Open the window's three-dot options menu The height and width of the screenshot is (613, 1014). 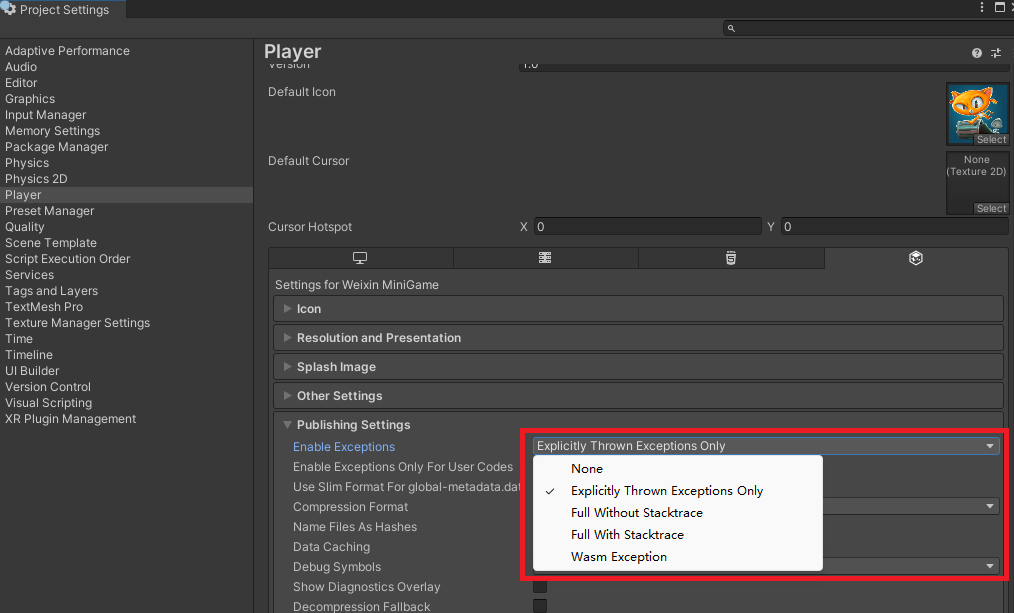tap(982, 8)
